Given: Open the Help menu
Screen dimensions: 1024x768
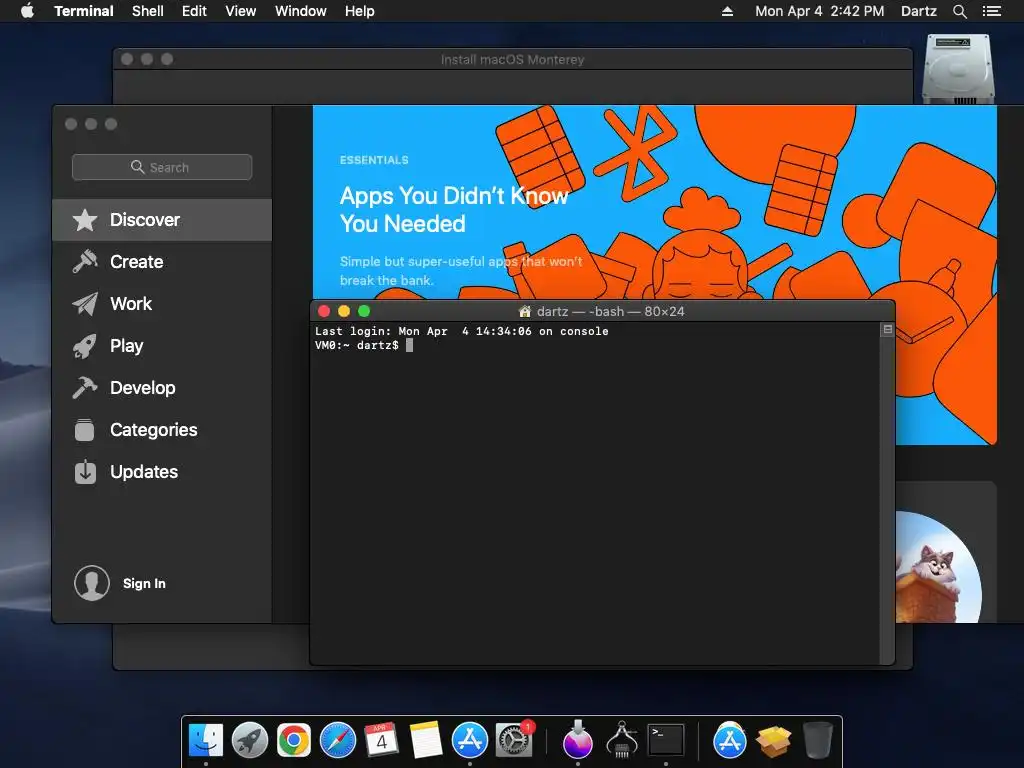Looking at the screenshot, I should coord(360,11).
